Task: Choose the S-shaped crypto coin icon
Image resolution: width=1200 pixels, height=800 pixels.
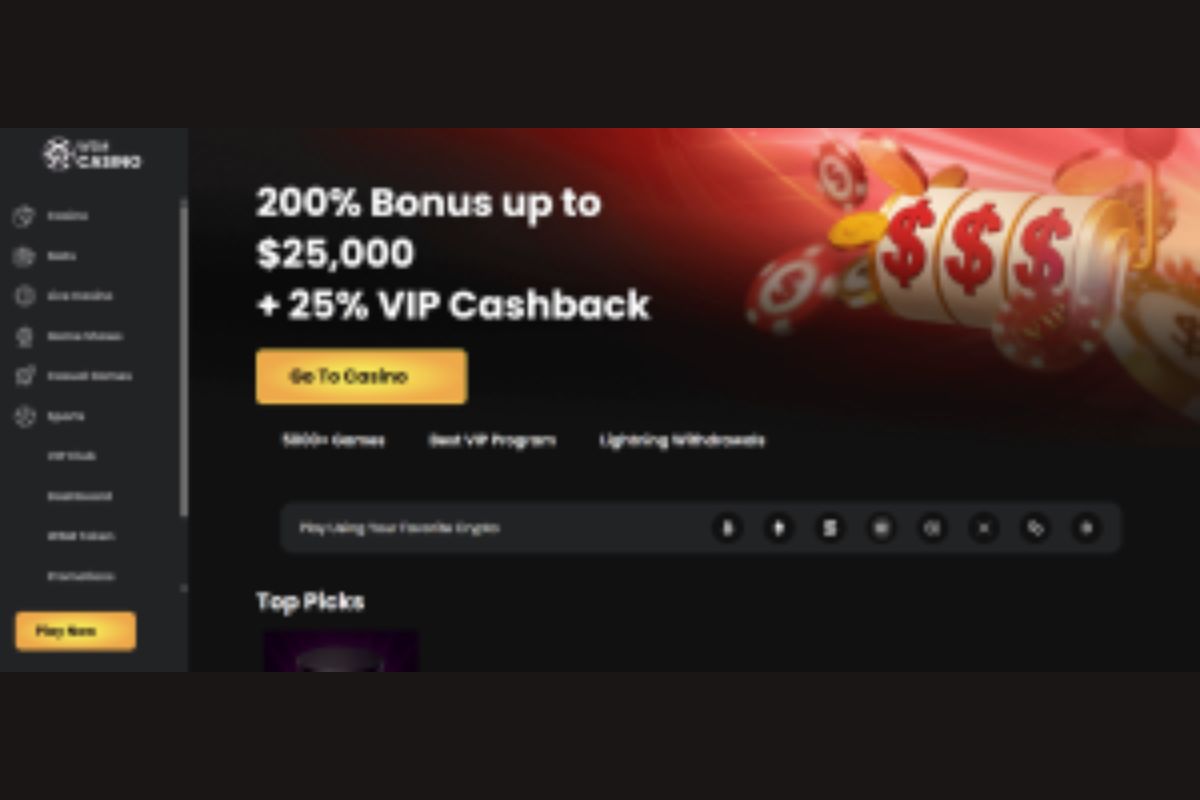Action: 830,528
